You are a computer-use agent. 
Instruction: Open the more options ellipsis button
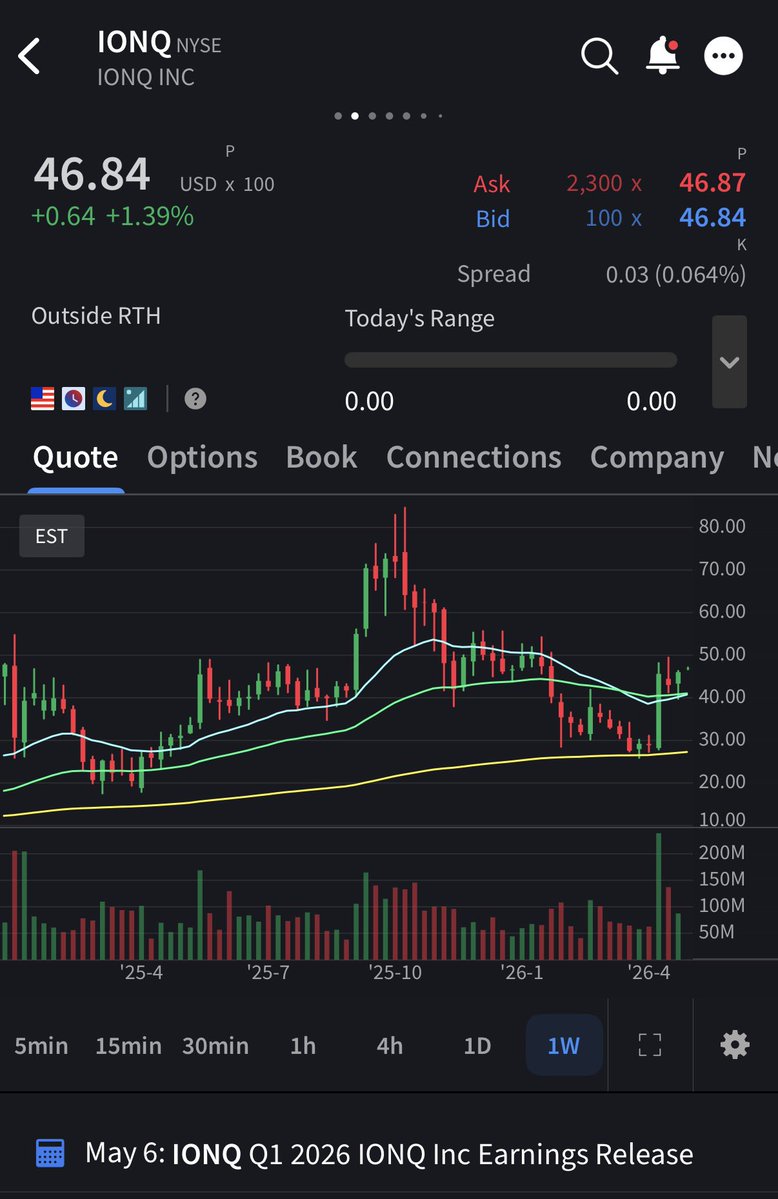[x=723, y=56]
